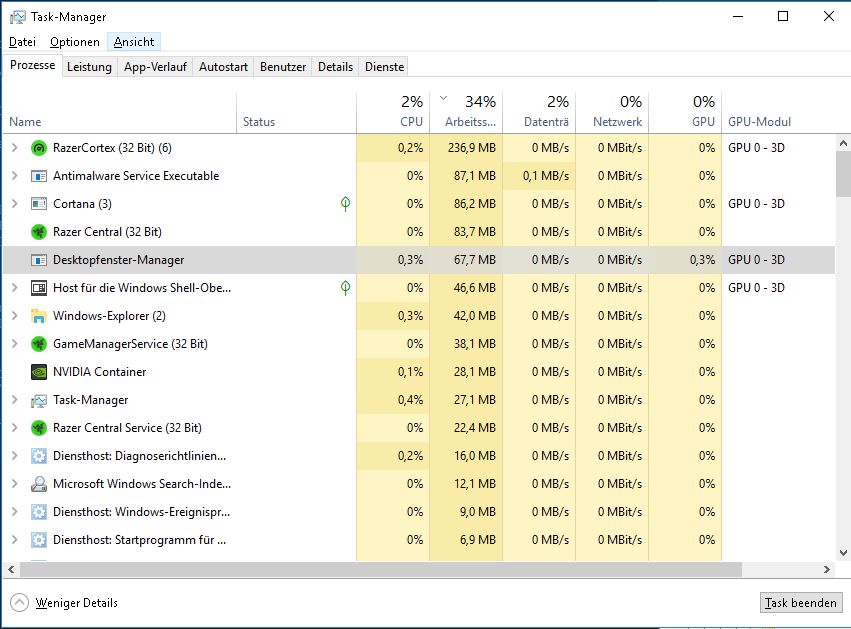The height and width of the screenshot is (629, 851).
Task: Click the GameManagerService icon
Action: click(x=39, y=344)
